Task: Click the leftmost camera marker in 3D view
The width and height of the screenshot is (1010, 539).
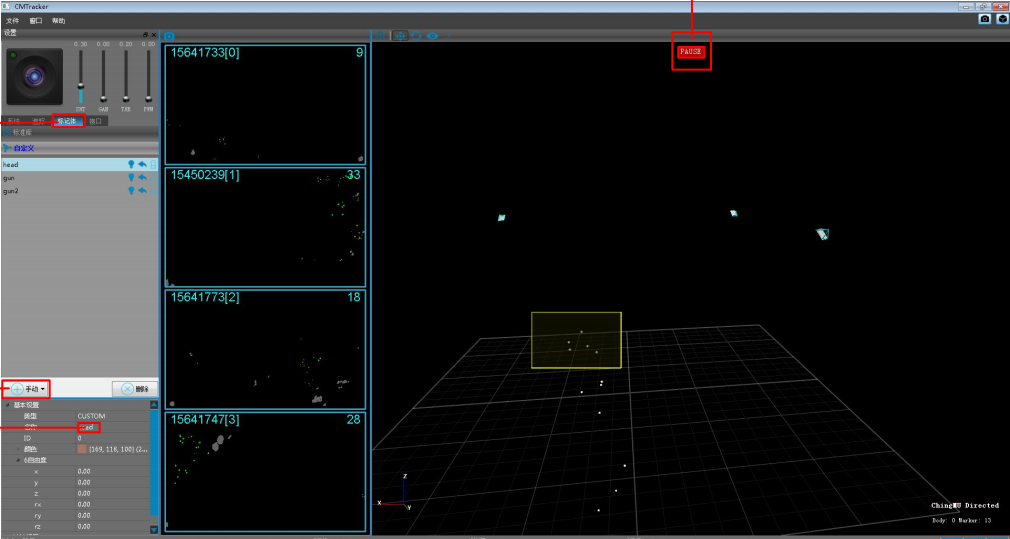Action: 502,218
